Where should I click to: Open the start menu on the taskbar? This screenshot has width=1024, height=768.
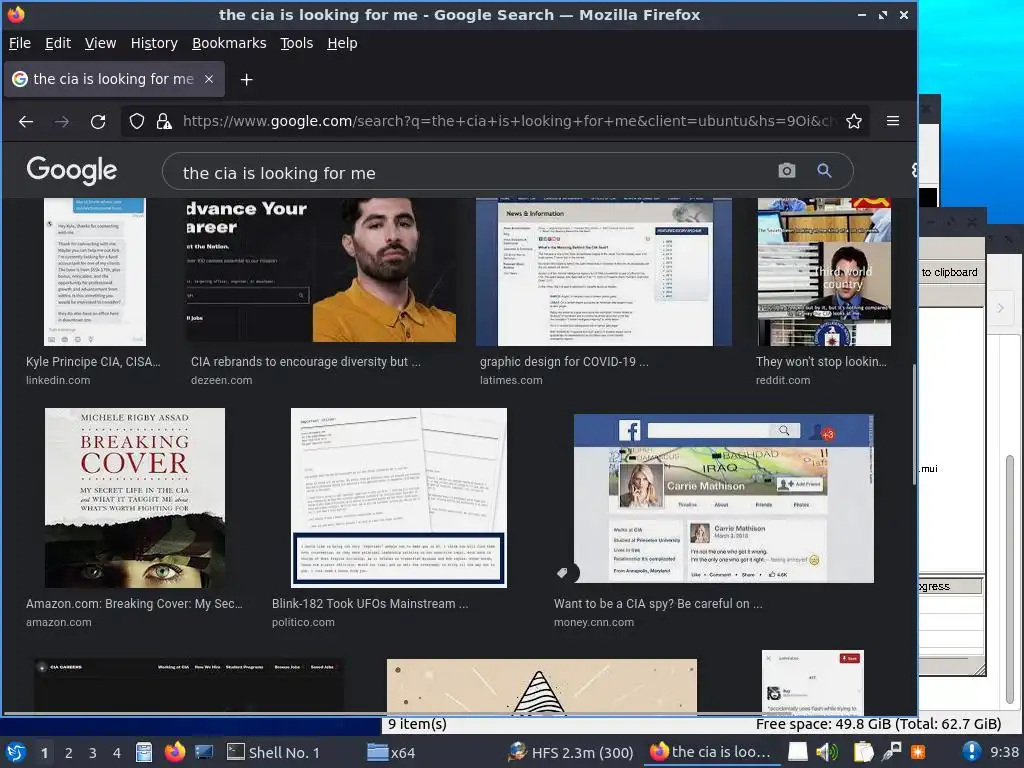(x=15, y=752)
